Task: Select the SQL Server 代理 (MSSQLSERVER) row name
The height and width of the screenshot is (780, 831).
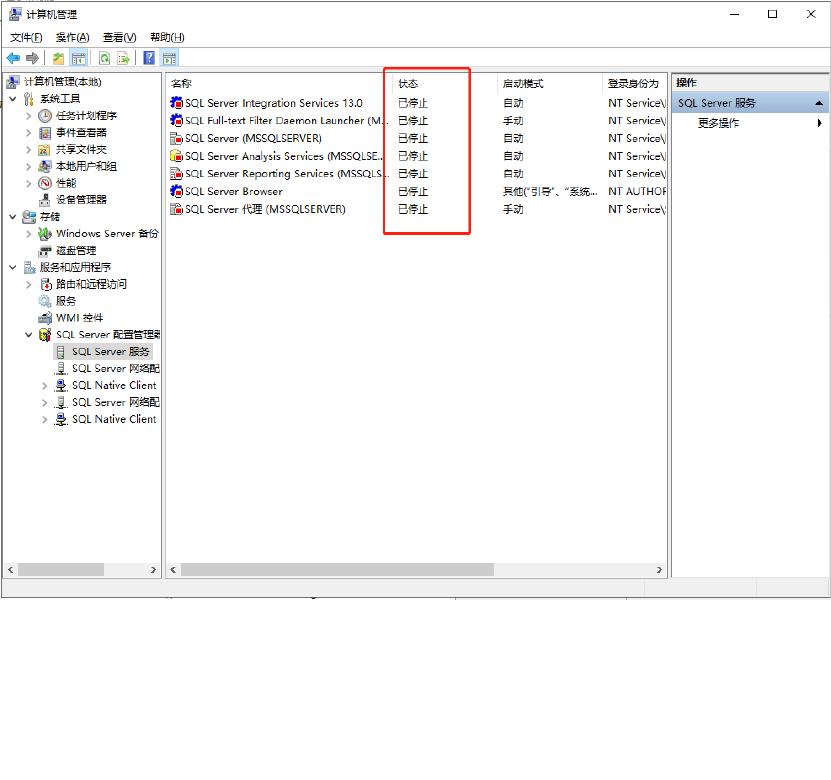Action: pyautogui.click(x=265, y=209)
